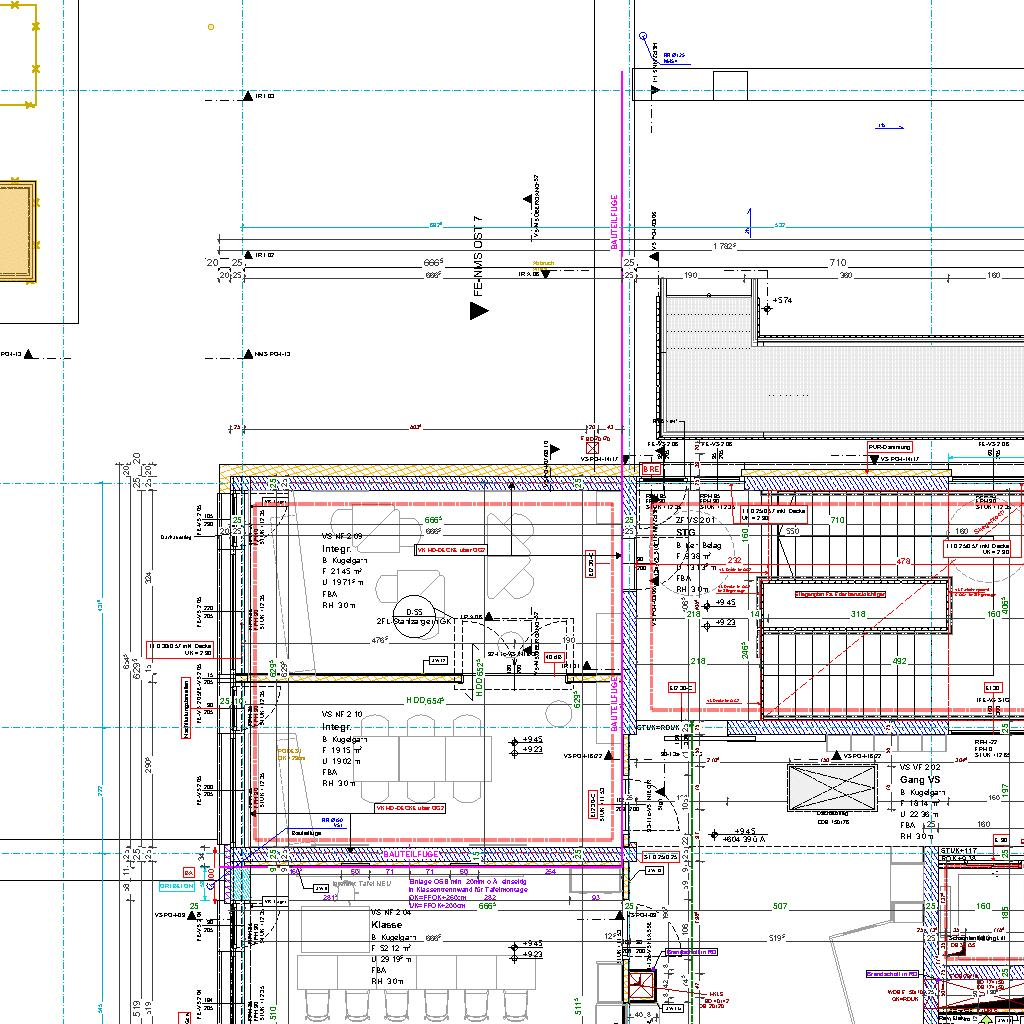The image size is (1024, 1024).
Task: Click the Gang VS room label
Action: pyautogui.click(x=921, y=779)
